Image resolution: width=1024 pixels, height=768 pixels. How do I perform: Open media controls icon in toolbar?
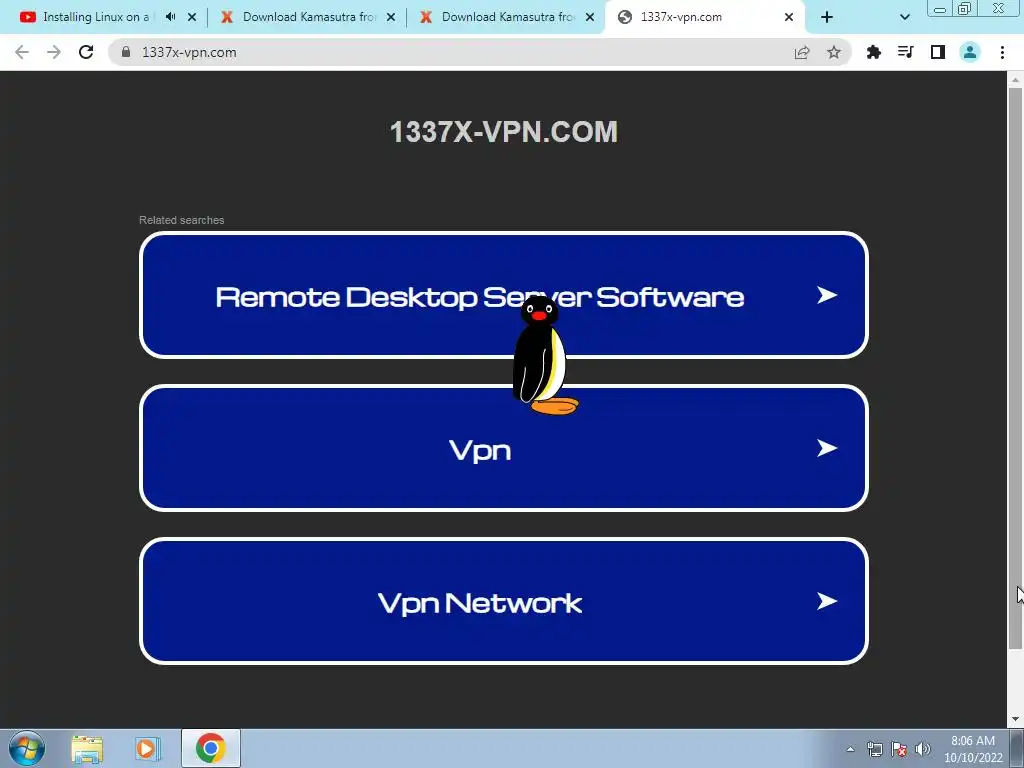coord(905,52)
